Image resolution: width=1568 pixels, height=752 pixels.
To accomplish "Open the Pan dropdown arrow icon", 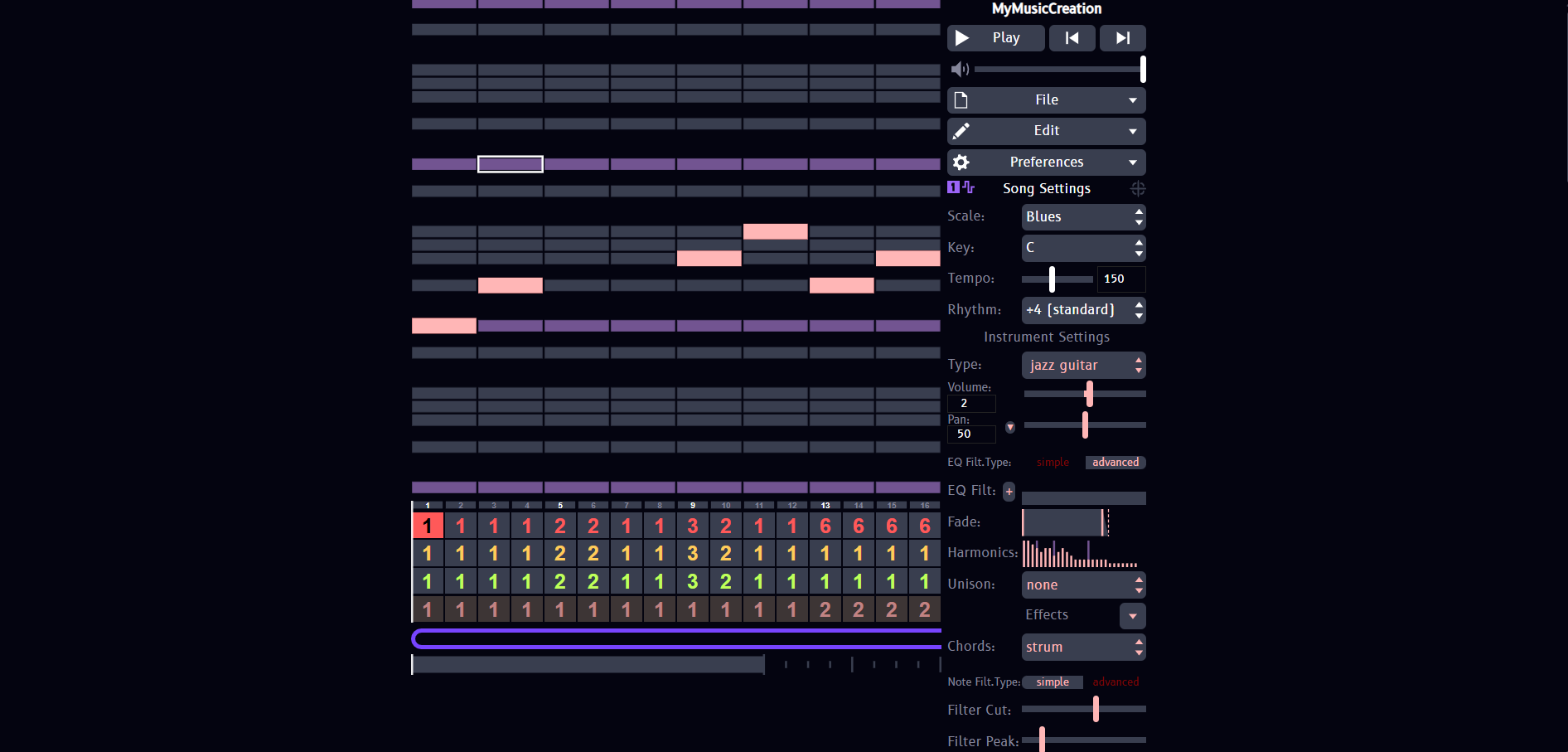I will [x=1009, y=427].
